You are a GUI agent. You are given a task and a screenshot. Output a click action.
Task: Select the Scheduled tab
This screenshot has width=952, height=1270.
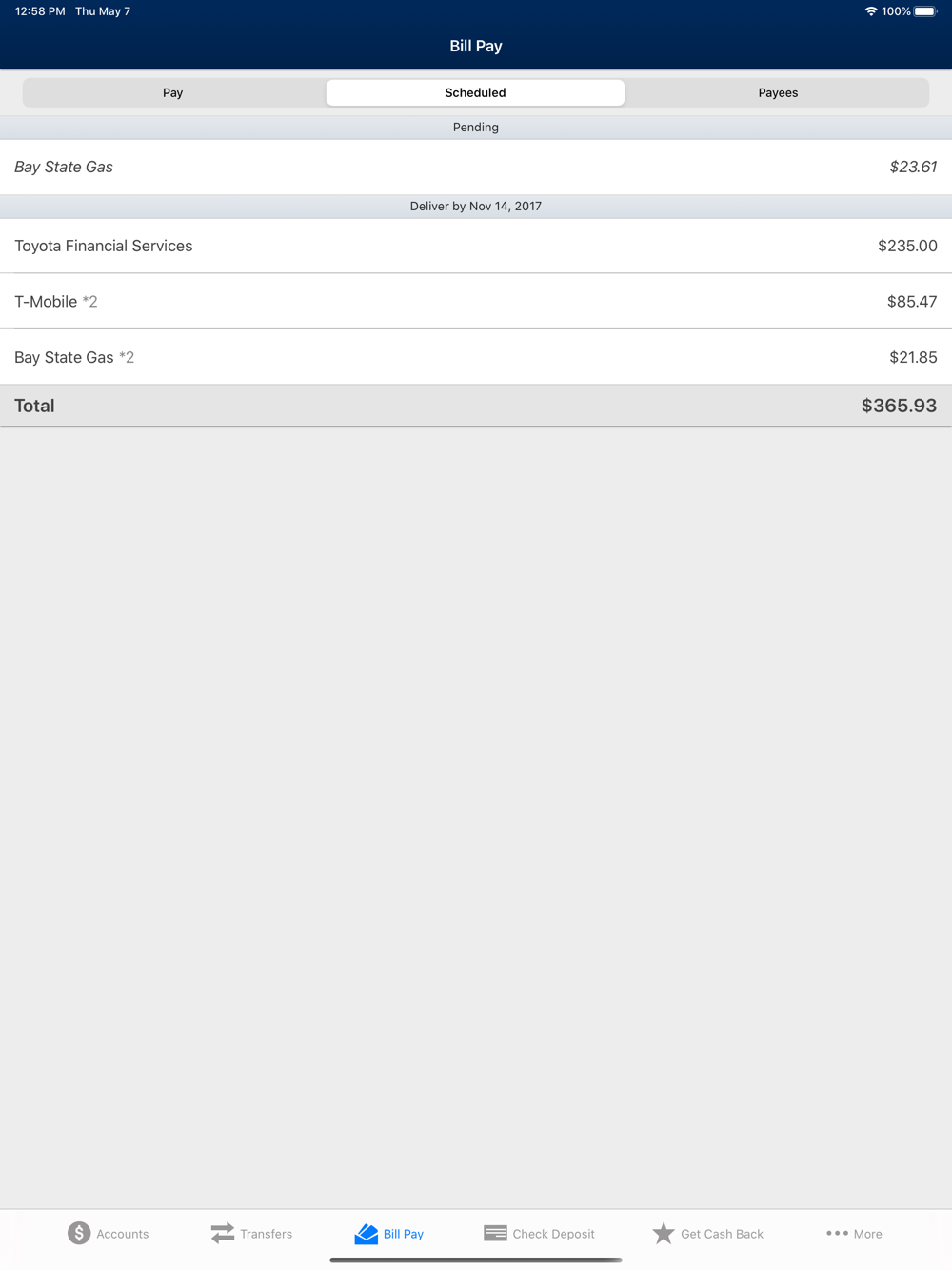pyautogui.click(x=475, y=92)
